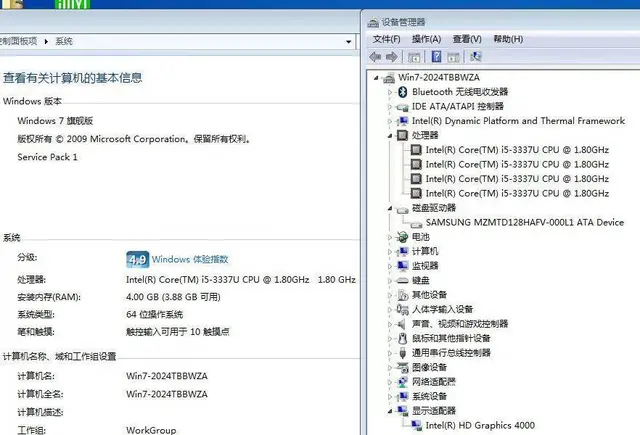Click the Scan for hardware changes toolbar icon

(x=476, y=56)
